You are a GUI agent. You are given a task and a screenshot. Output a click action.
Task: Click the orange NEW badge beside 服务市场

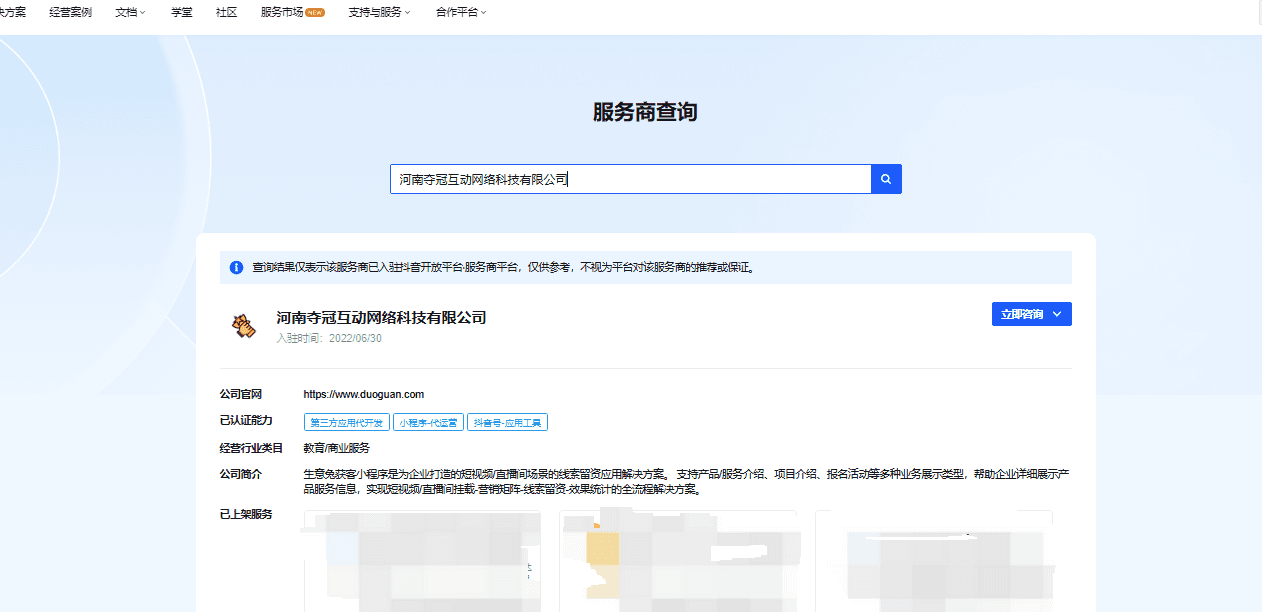pyautogui.click(x=315, y=13)
